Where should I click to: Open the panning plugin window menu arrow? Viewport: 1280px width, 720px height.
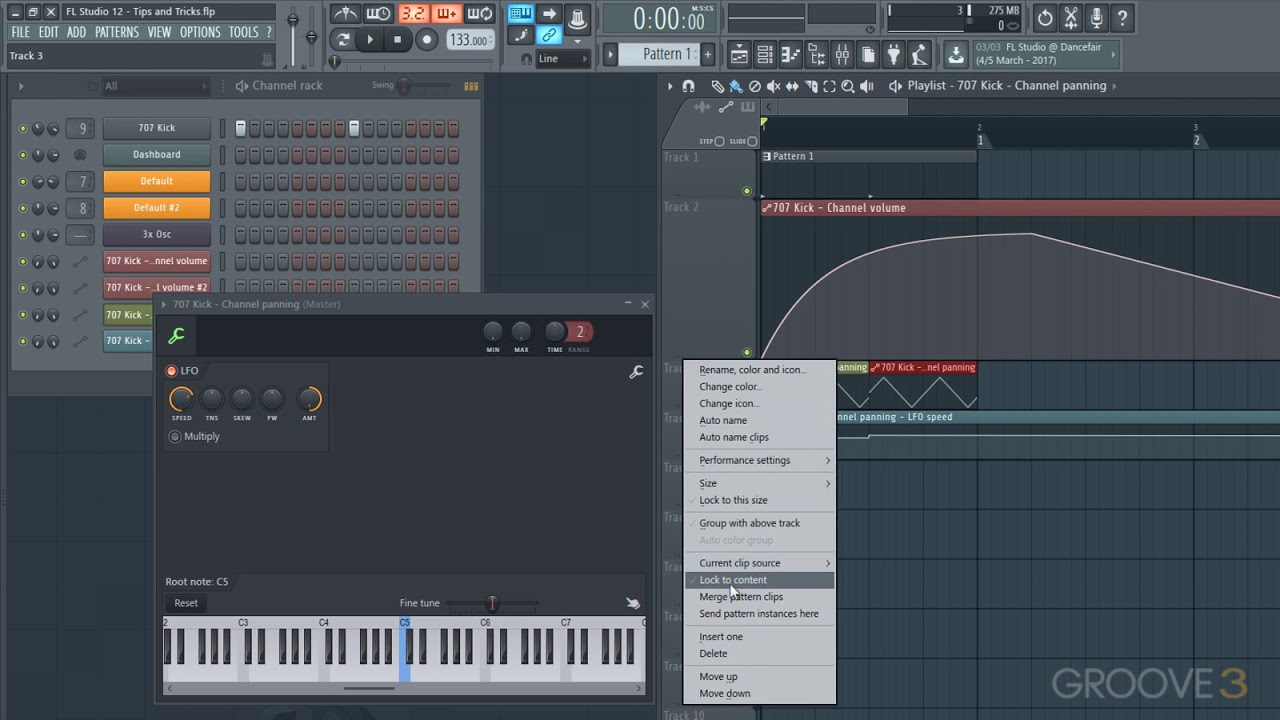coord(164,304)
